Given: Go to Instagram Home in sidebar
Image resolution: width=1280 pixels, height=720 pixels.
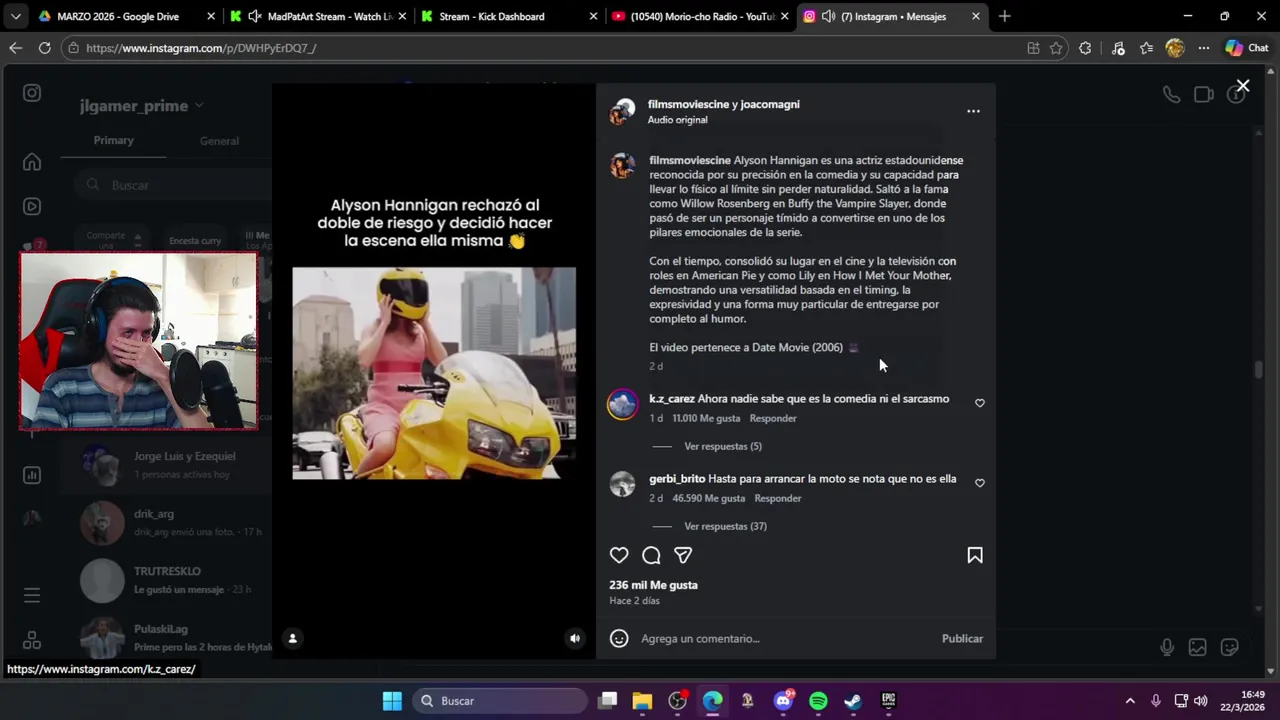Looking at the screenshot, I should pyautogui.click(x=32, y=162).
